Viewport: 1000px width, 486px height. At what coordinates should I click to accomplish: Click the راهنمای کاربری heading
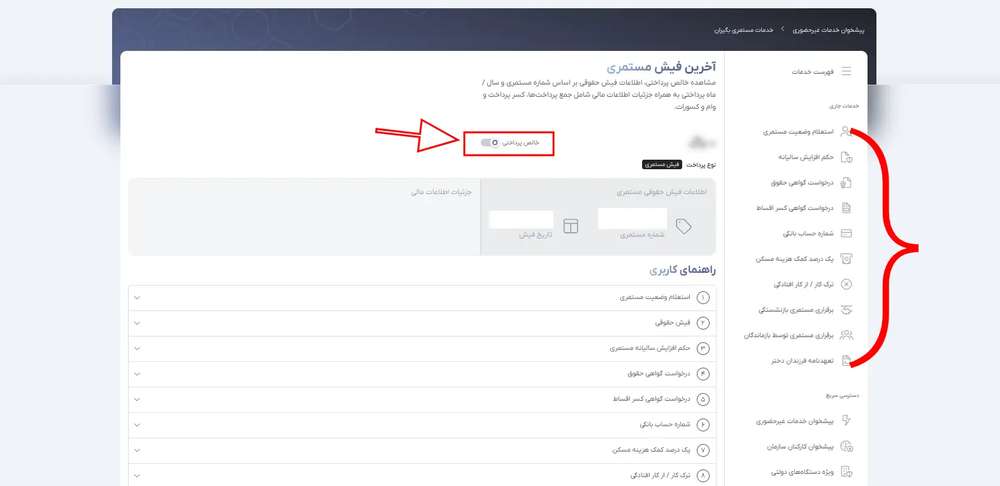click(x=683, y=270)
